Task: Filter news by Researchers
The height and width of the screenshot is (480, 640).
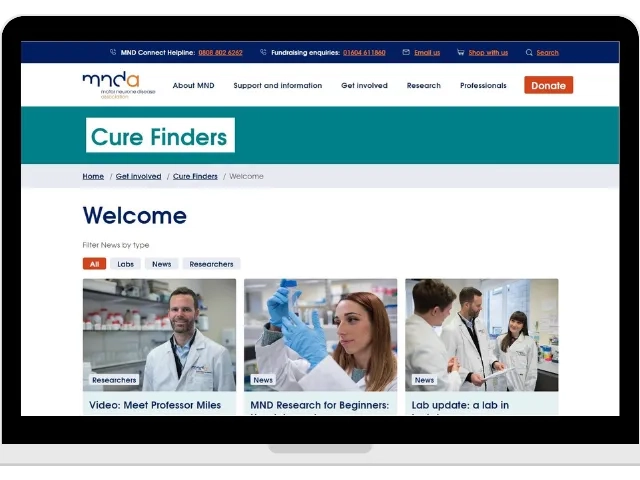Action: 211,264
